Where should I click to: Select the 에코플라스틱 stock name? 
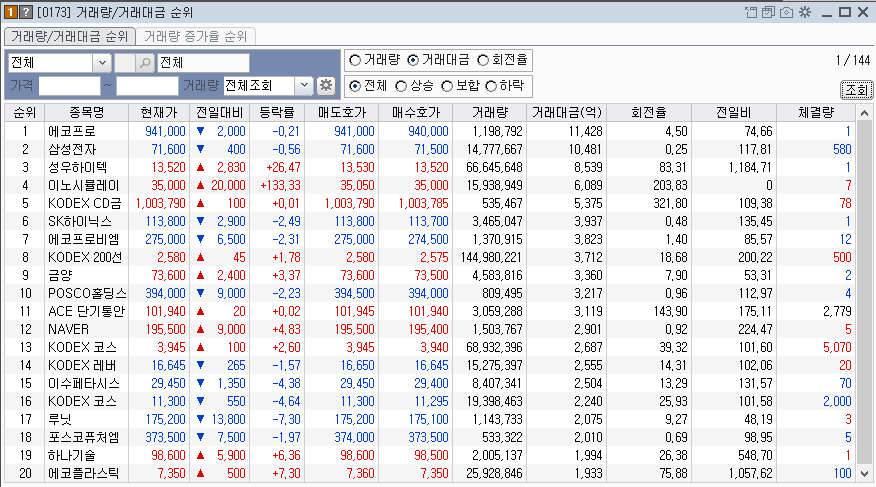pos(84,473)
